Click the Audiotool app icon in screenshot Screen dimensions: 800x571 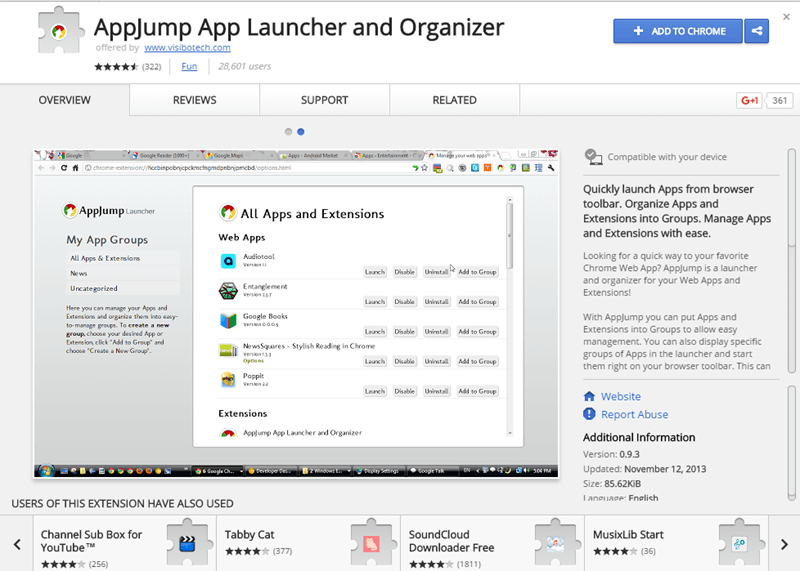tap(228, 261)
